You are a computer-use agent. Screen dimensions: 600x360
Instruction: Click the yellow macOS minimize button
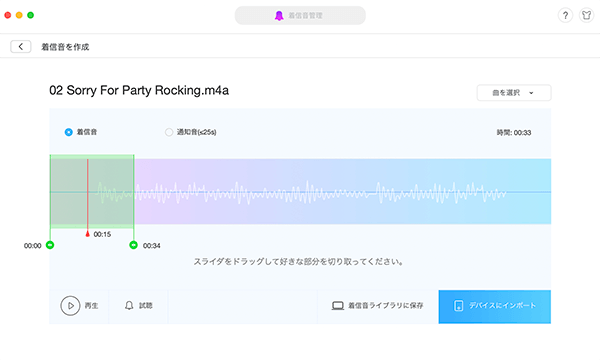click(x=19, y=15)
